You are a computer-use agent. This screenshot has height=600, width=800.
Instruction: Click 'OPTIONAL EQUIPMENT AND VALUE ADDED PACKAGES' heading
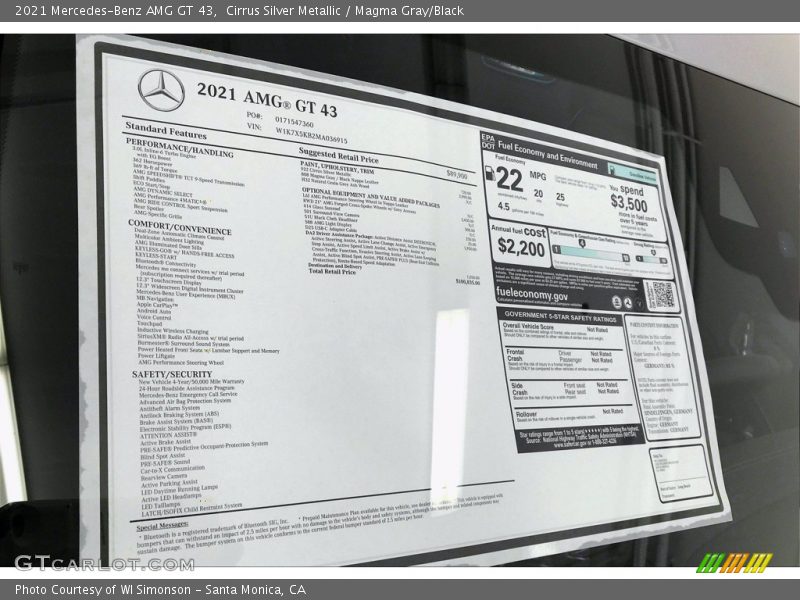click(x=371, y=196)
